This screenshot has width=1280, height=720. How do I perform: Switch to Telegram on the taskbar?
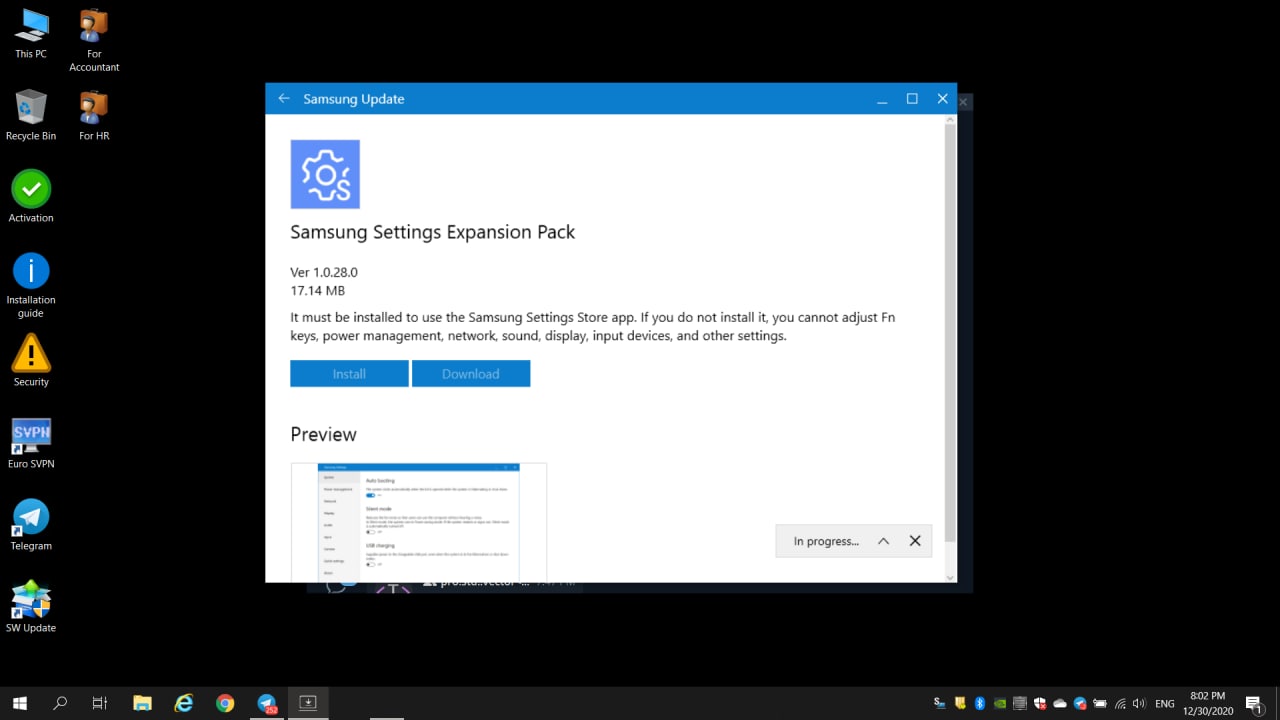coord(267,703)
